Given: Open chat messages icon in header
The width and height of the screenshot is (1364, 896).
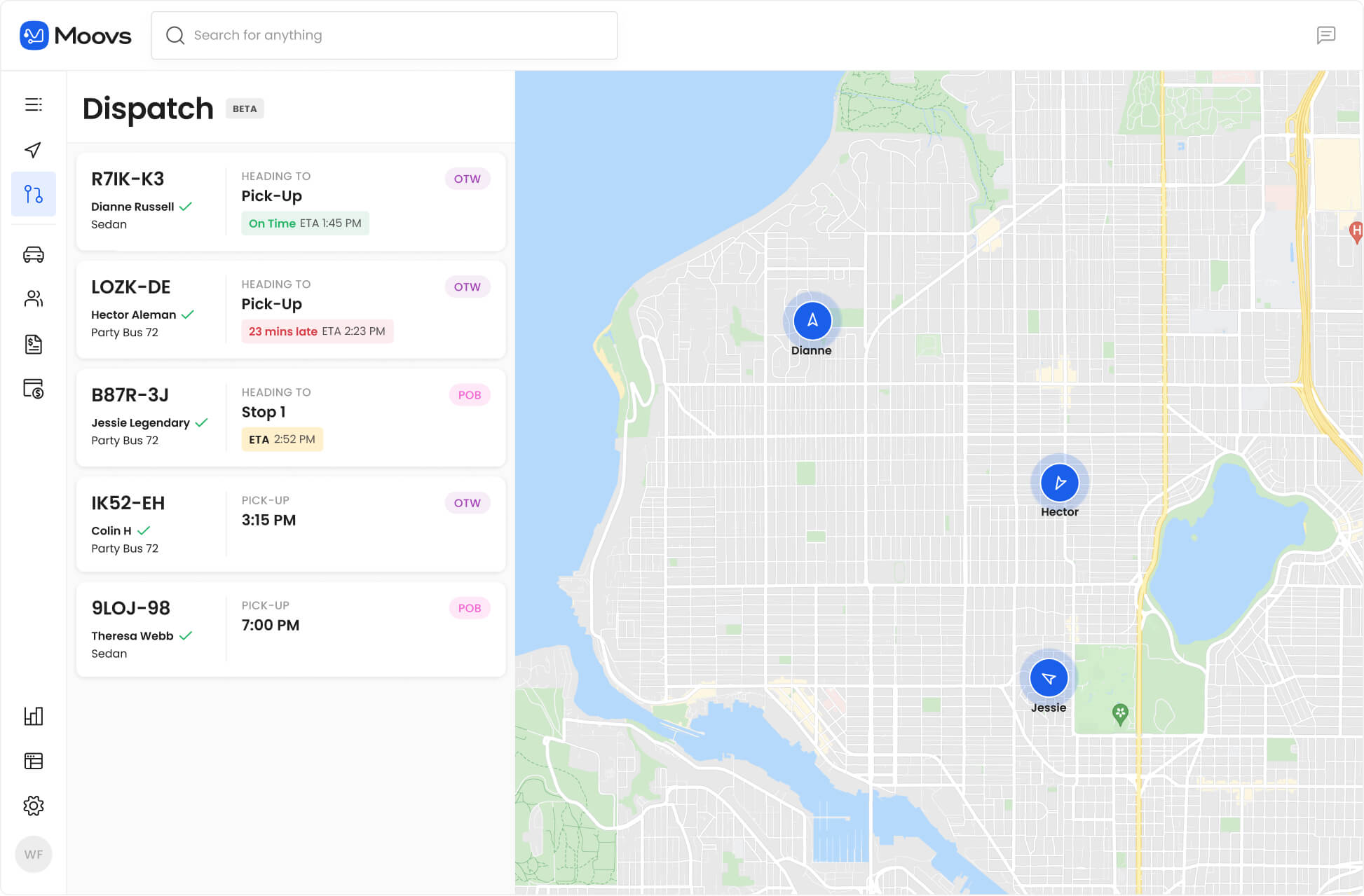Looking at the screenshot, I should (1325, 35).
